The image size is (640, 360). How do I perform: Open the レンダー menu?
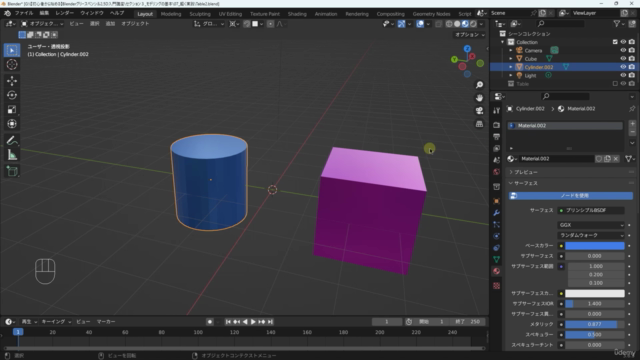(64, 13)
